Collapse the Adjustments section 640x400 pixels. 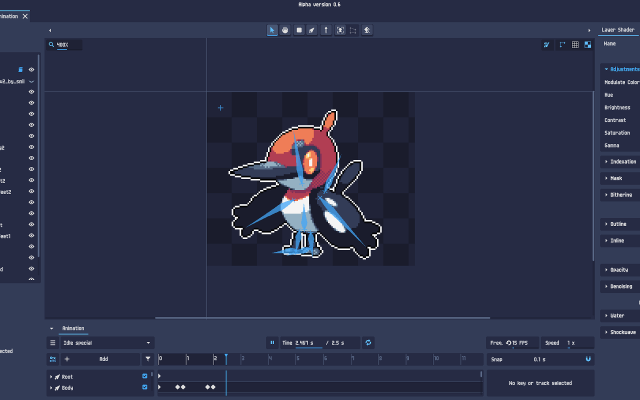pyautogui.click(x=621, y=69)
